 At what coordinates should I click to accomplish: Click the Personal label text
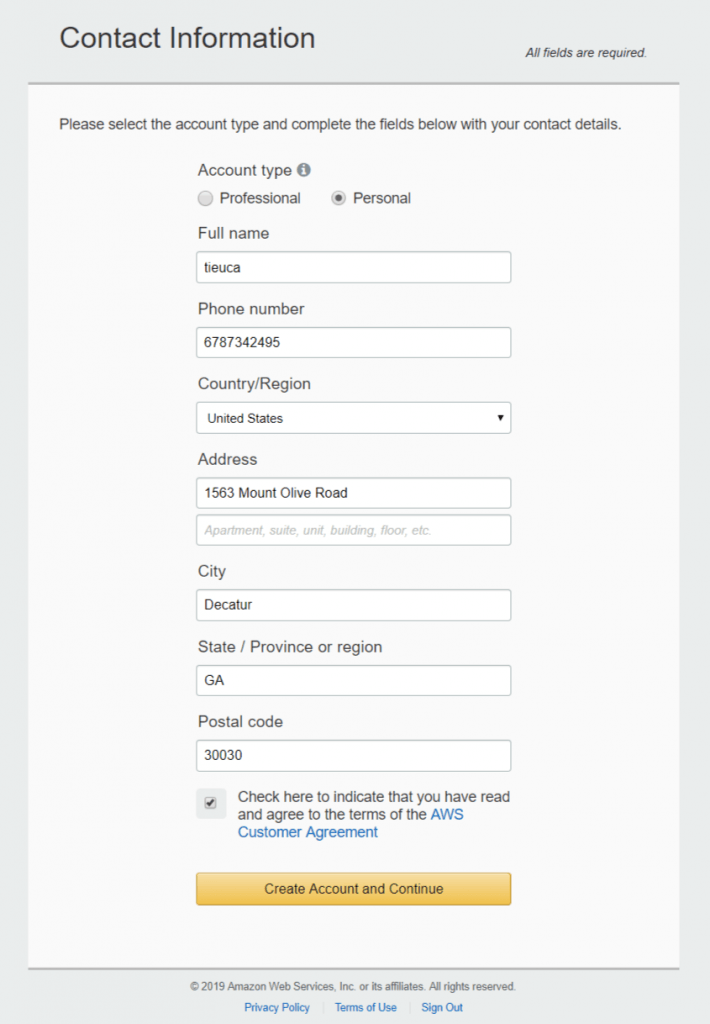coord(382,199)
